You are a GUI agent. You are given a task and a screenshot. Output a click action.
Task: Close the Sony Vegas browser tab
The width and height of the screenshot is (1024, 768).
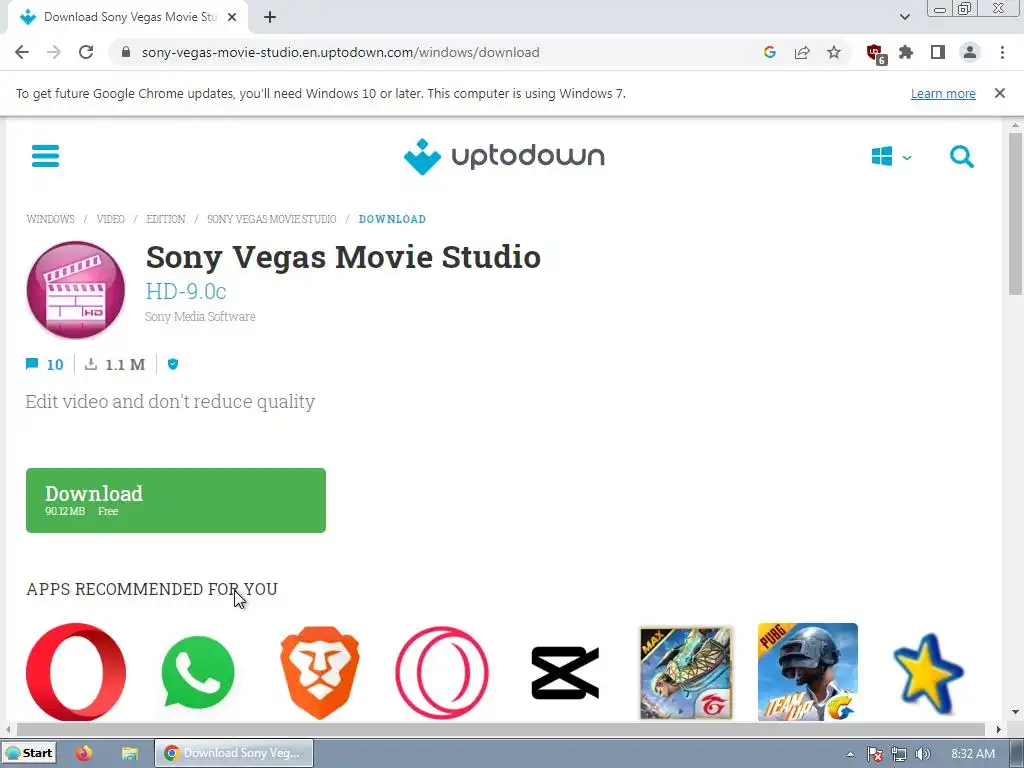232,17
